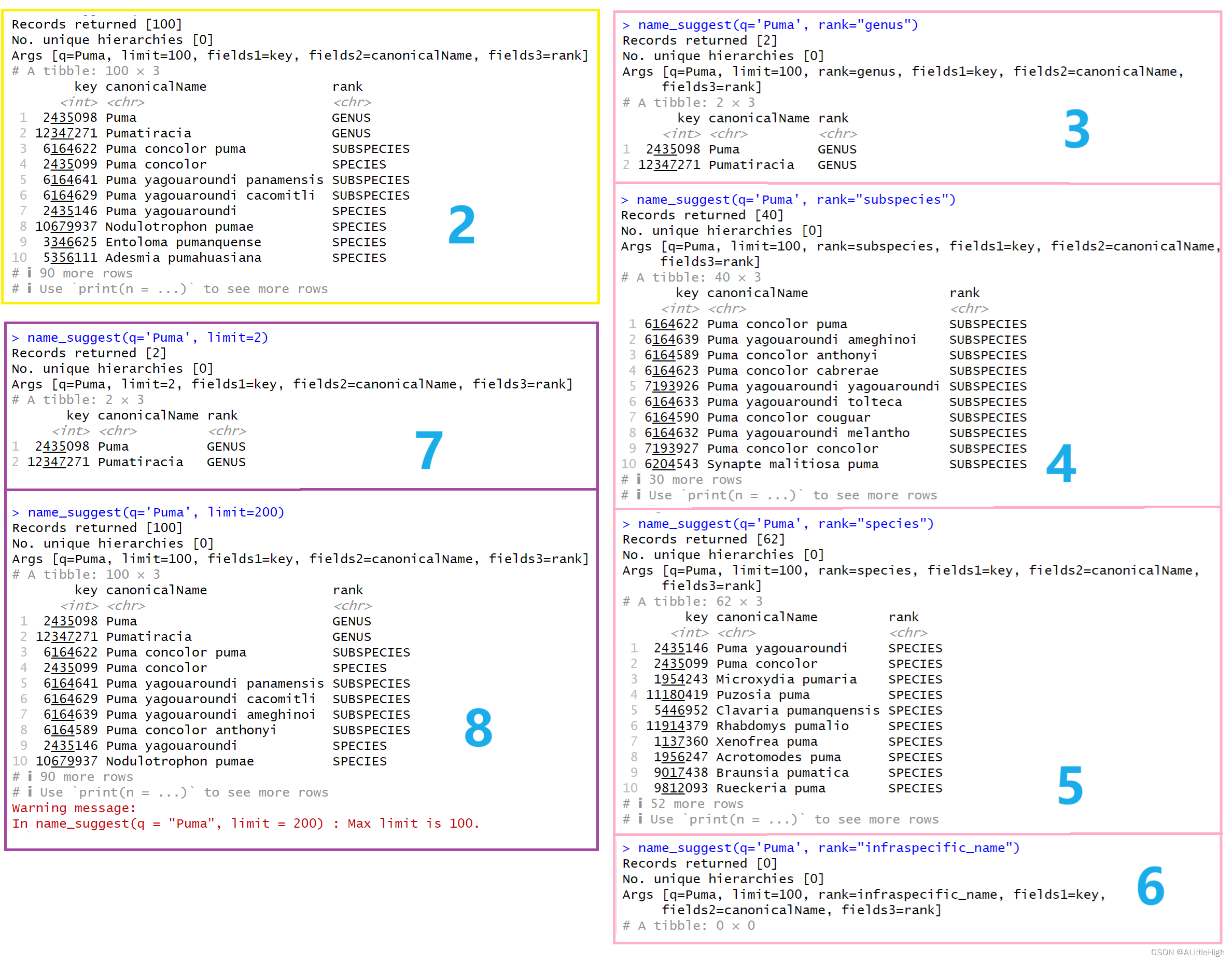Select 'Rueckeria puma' species name
The width and height of the screenshot is (1232, 962).
pyautogui.click(x=771, y=789)
